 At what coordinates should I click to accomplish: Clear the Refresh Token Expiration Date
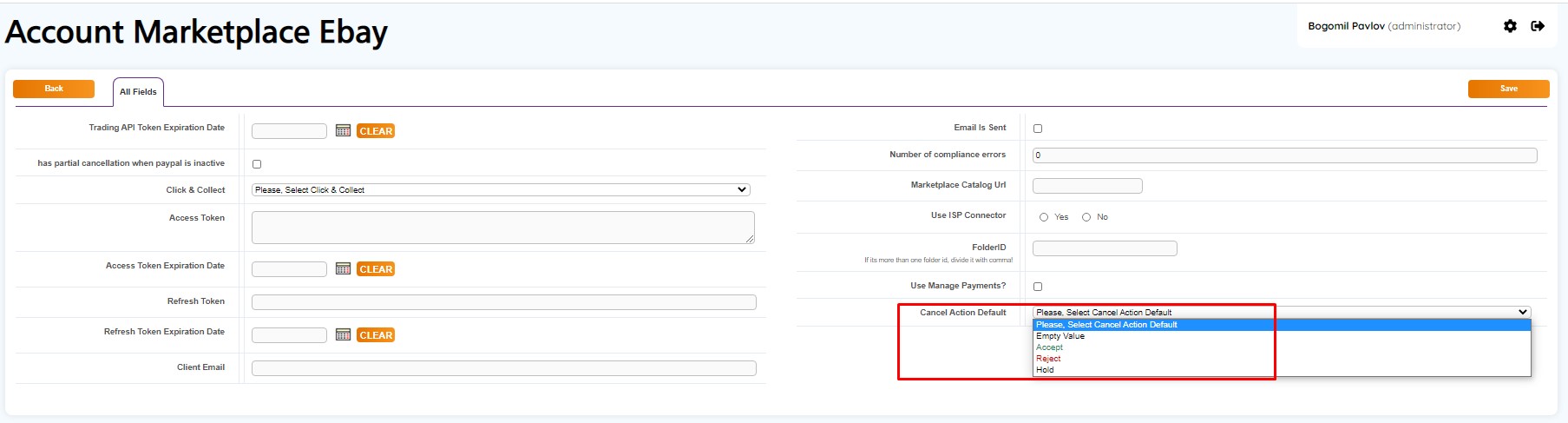[376, 335]
